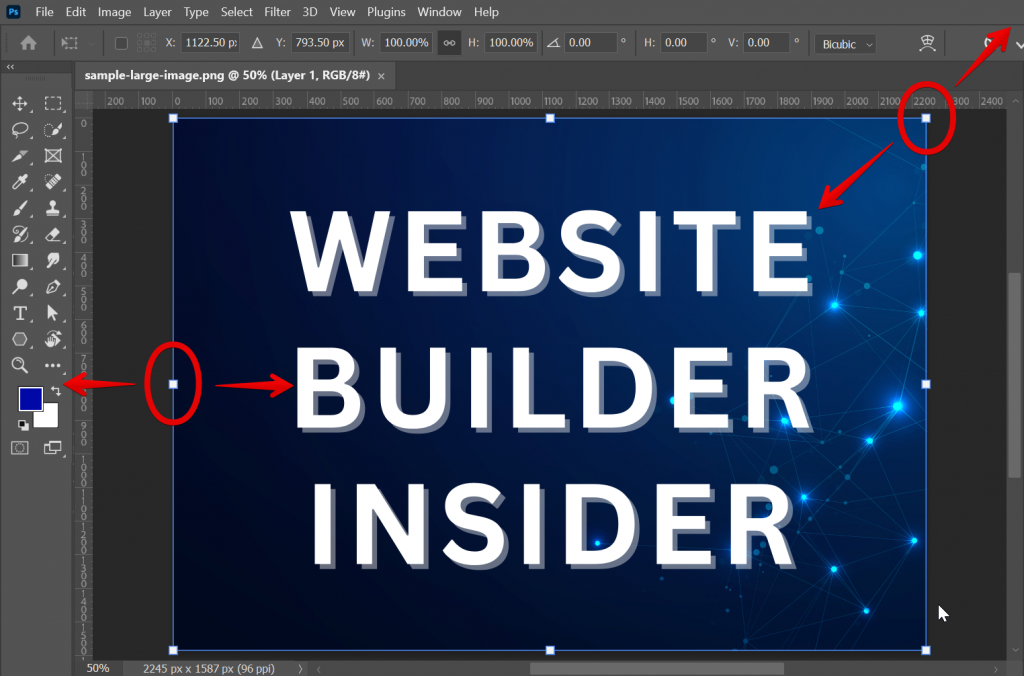Image resolution: width=1024 pixels, height=676 pixels.
Task: Click the blue foreground color swatch
Action: (33, 401)
